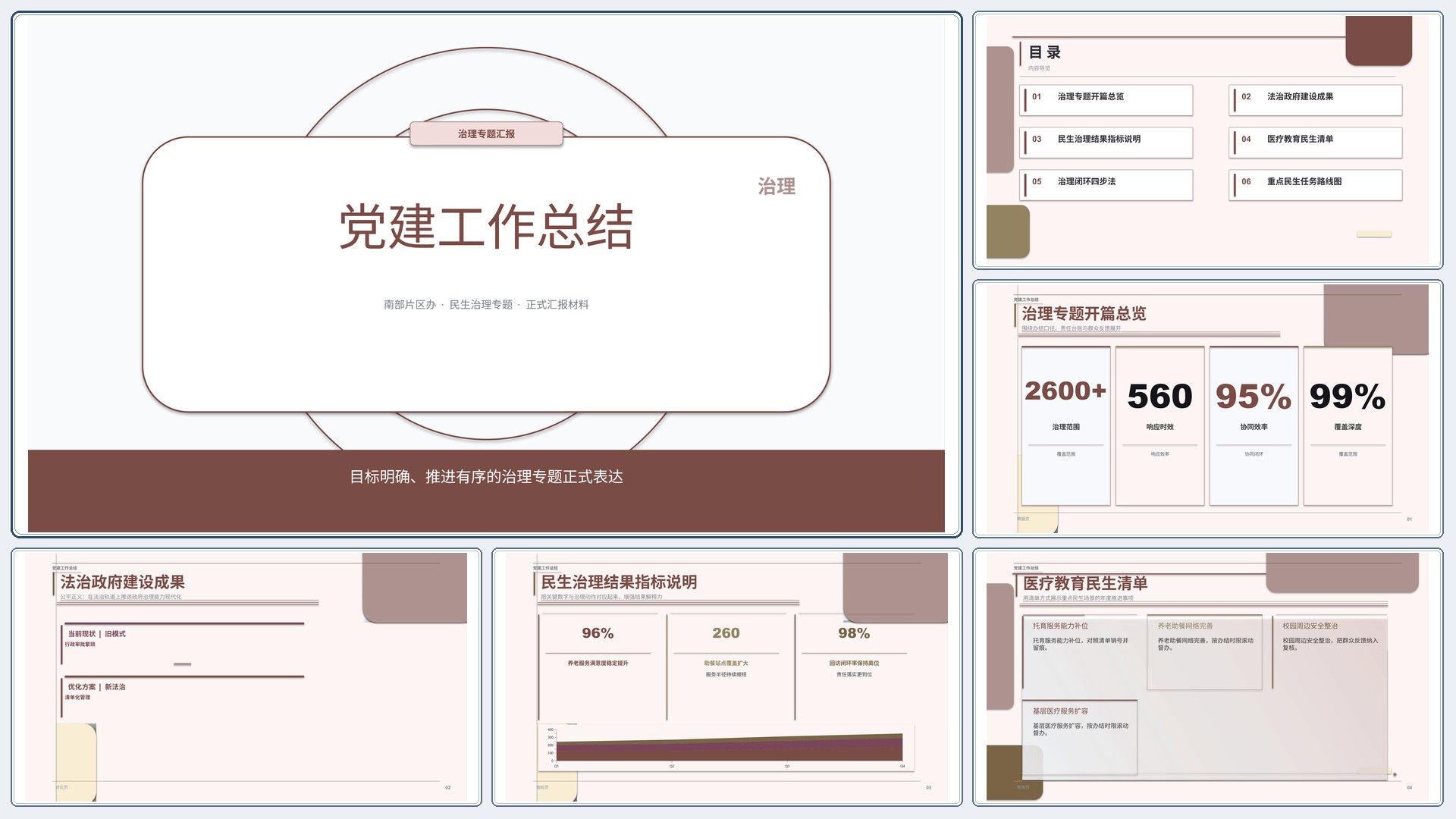Click contents entry 01 治理专题开篇总览
Viewport: 1456px width, 819px height.
coord(1106,99)
